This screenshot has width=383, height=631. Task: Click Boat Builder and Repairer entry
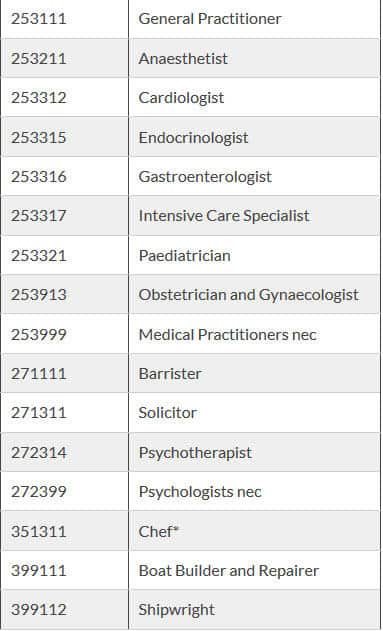click(x=229, y=571)
